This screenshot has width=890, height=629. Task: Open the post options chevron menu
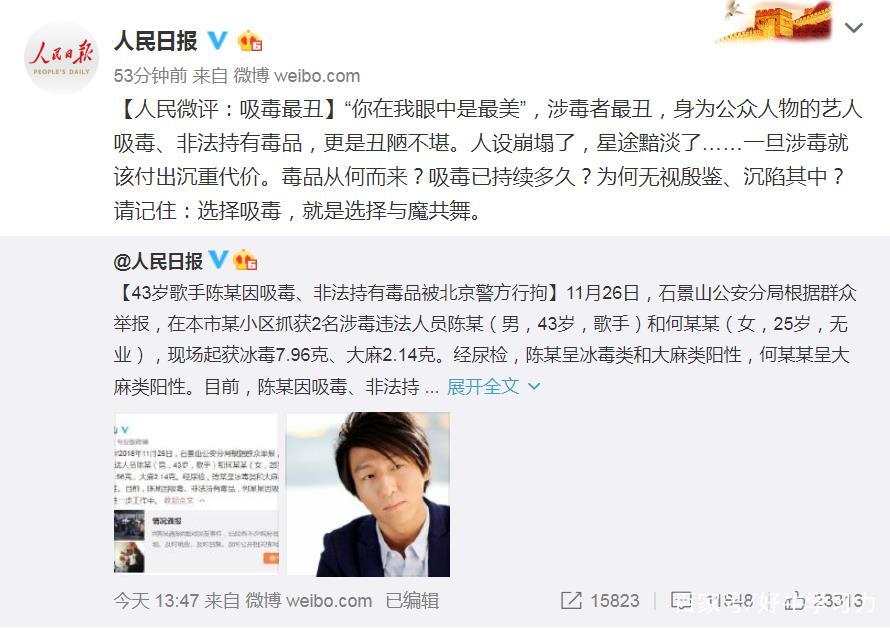pyautogui.click(x=854, y=27)
